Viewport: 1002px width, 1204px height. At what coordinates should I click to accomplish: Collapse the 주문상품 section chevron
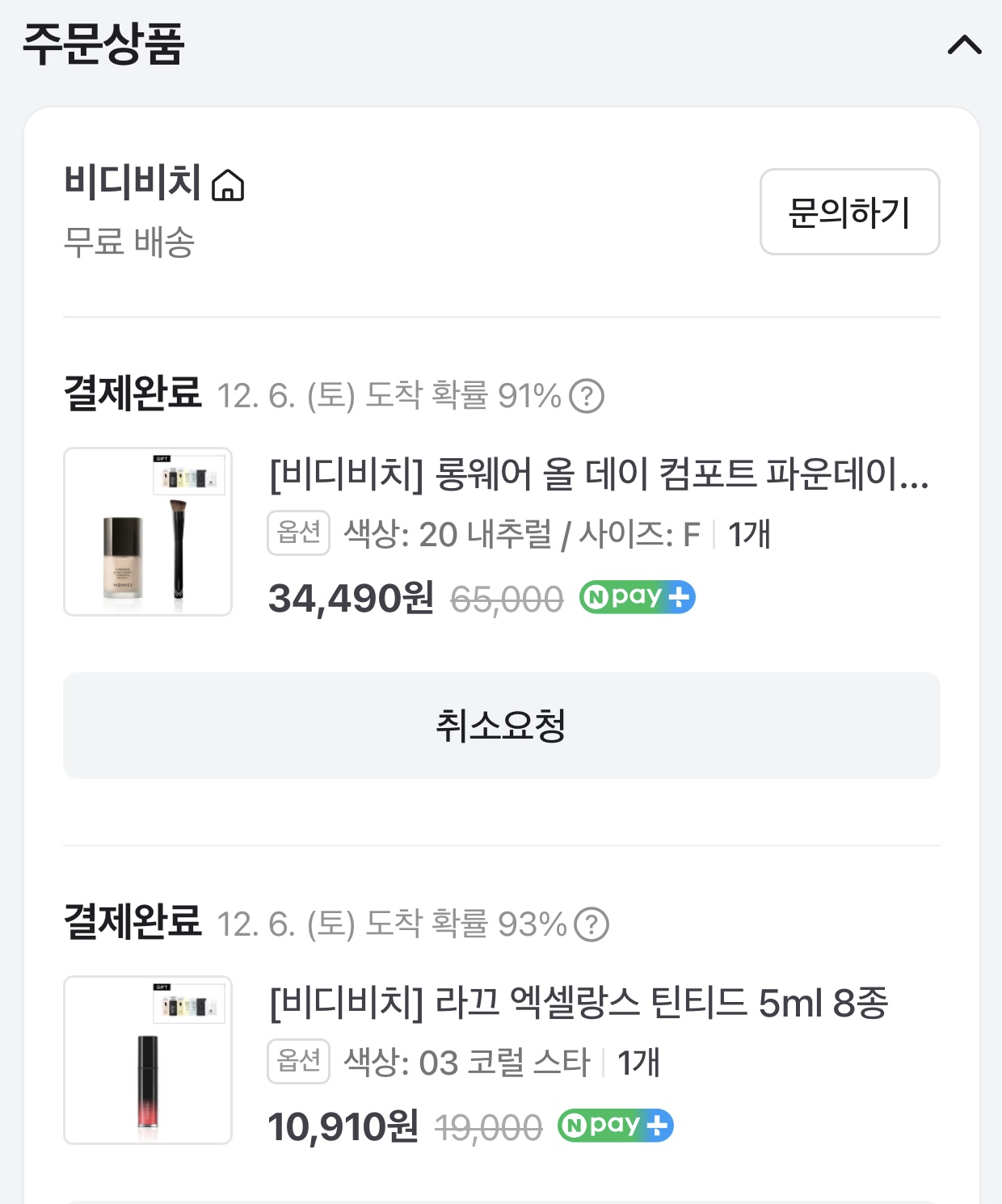pyautogui.click(x=964, y=44)
